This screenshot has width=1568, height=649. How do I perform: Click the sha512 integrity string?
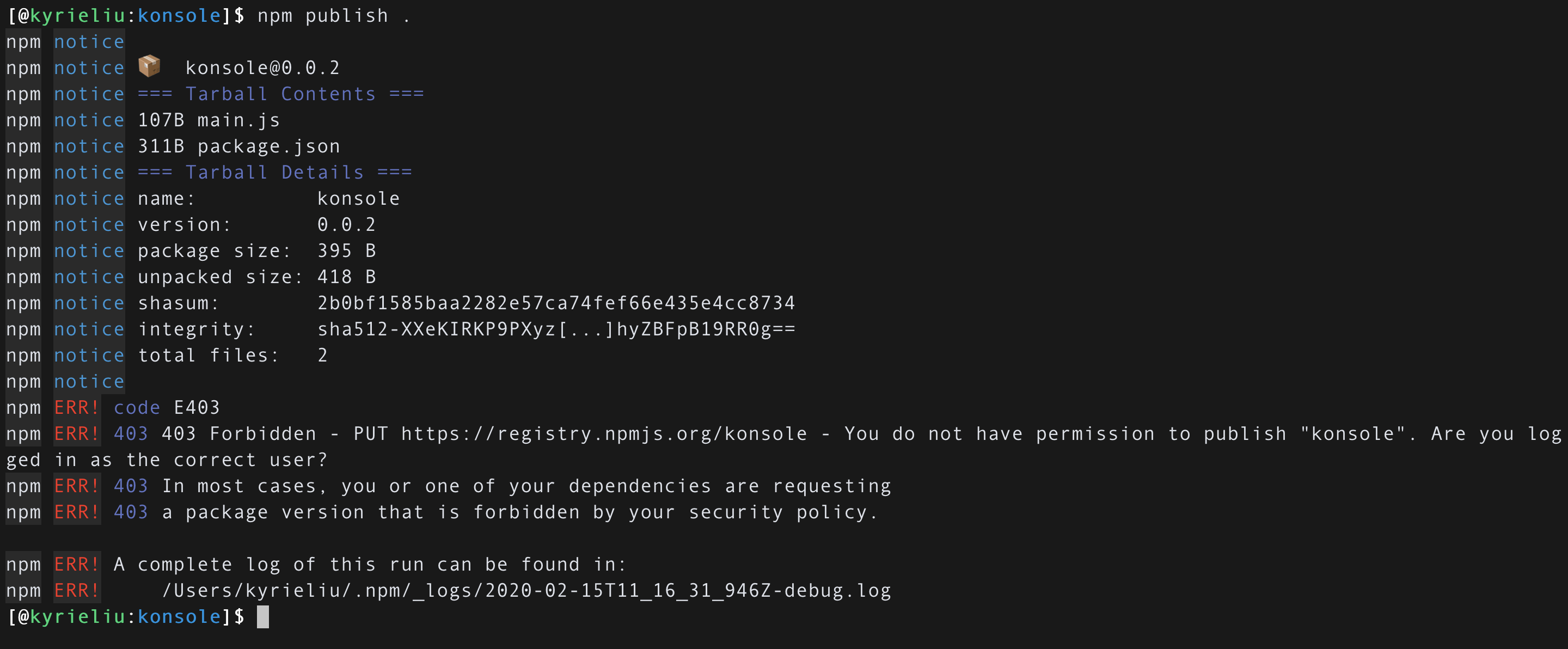[556, 329]
